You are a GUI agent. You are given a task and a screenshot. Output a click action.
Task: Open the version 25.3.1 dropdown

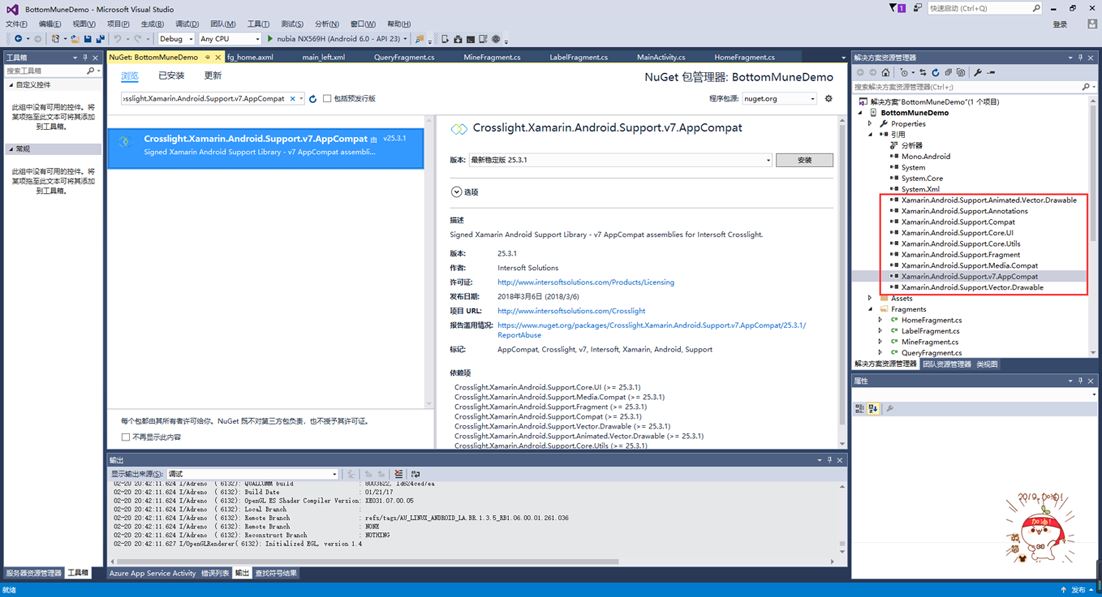(621, 160)
